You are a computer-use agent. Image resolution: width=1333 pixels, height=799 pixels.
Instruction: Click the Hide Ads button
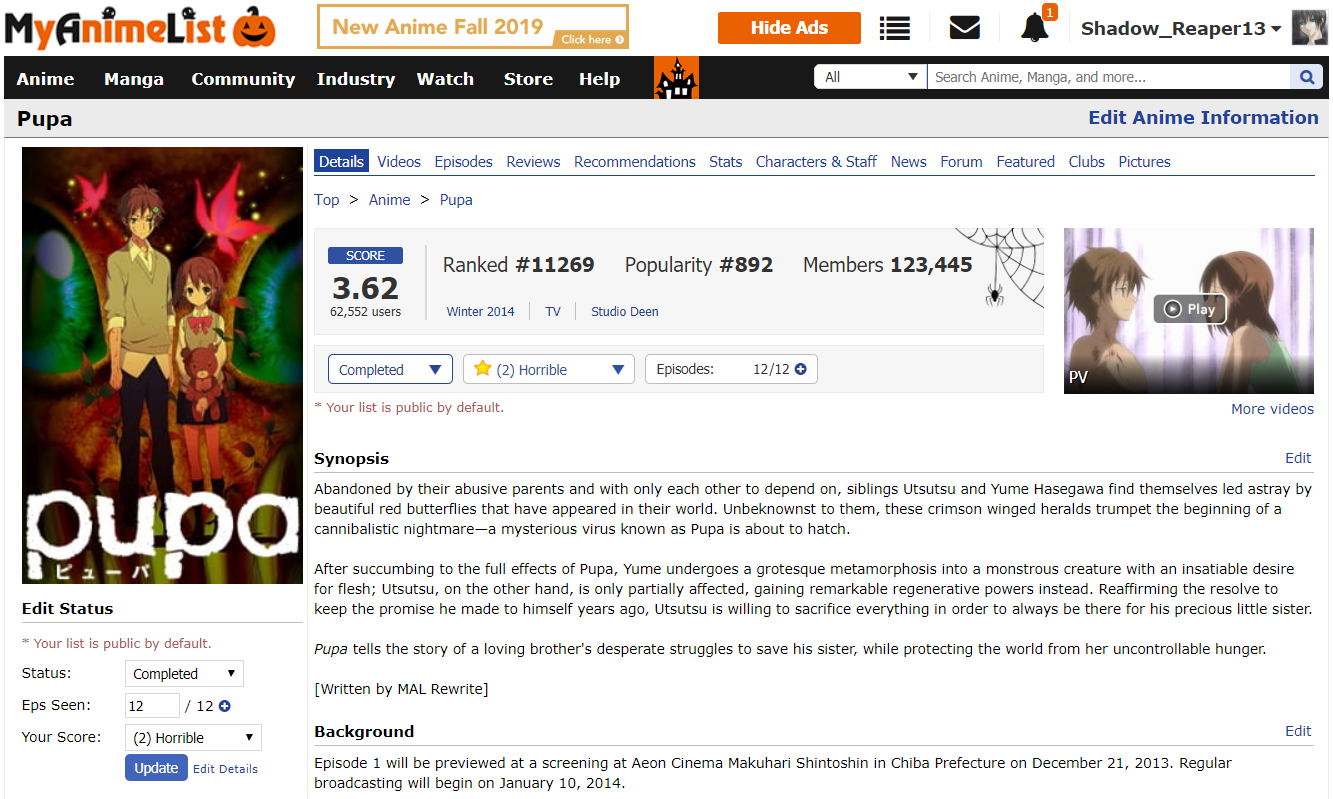click(788, 28)
